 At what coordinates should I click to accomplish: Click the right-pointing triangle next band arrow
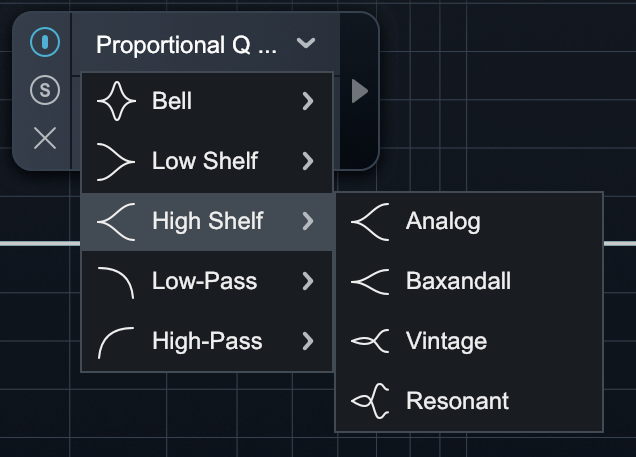click(360, 92)
